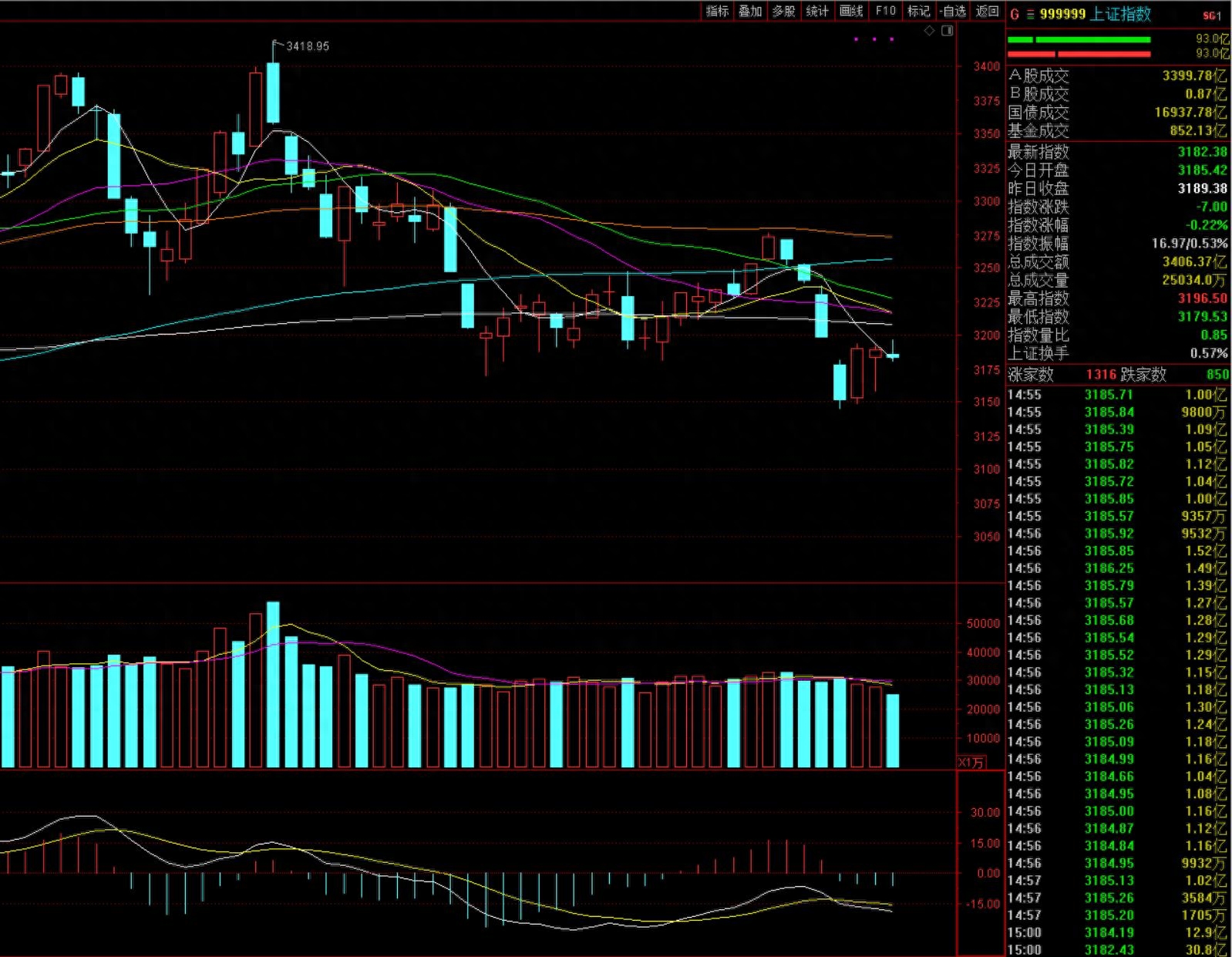Click 指数涨幅 value -0.22%
Viewport: 1232px width, 957px height.
tap(1208, 225)
